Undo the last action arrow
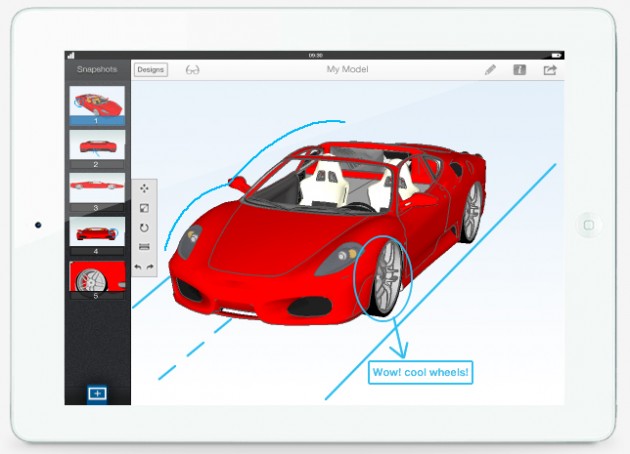630x454 pixels. coord(138,267)
